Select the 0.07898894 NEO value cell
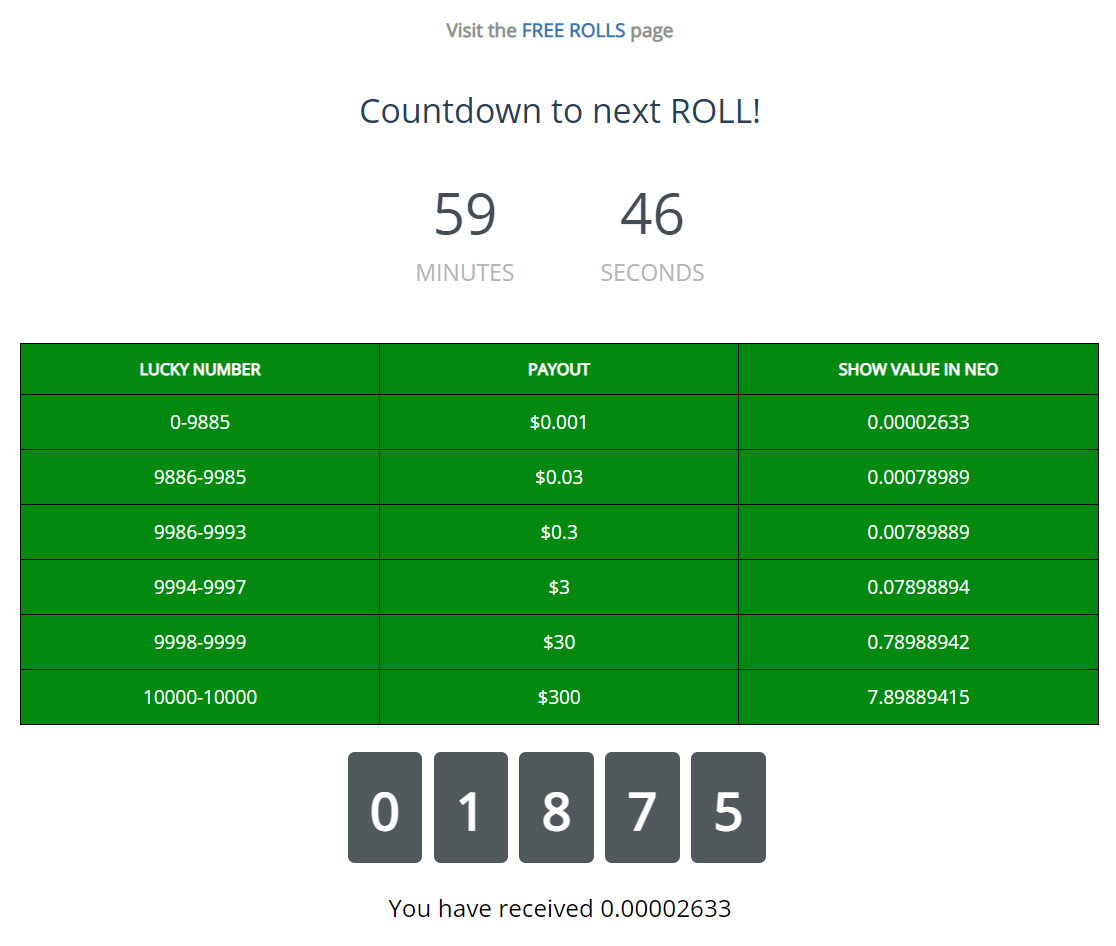 pyautogui.click(x=918, y=587)
